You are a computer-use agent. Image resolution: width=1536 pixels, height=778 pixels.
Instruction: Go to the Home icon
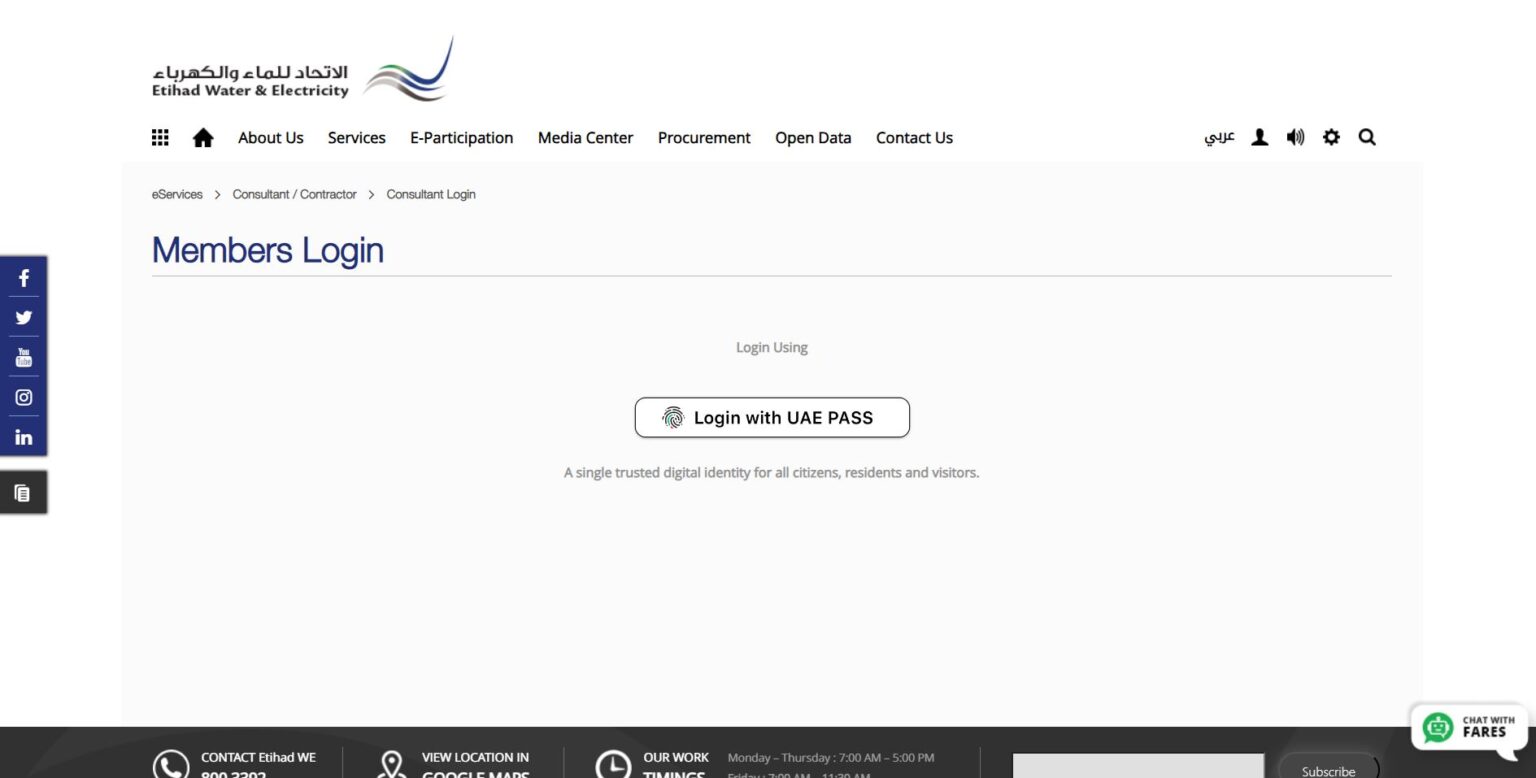pyautogui.click(x=203, y=138)
